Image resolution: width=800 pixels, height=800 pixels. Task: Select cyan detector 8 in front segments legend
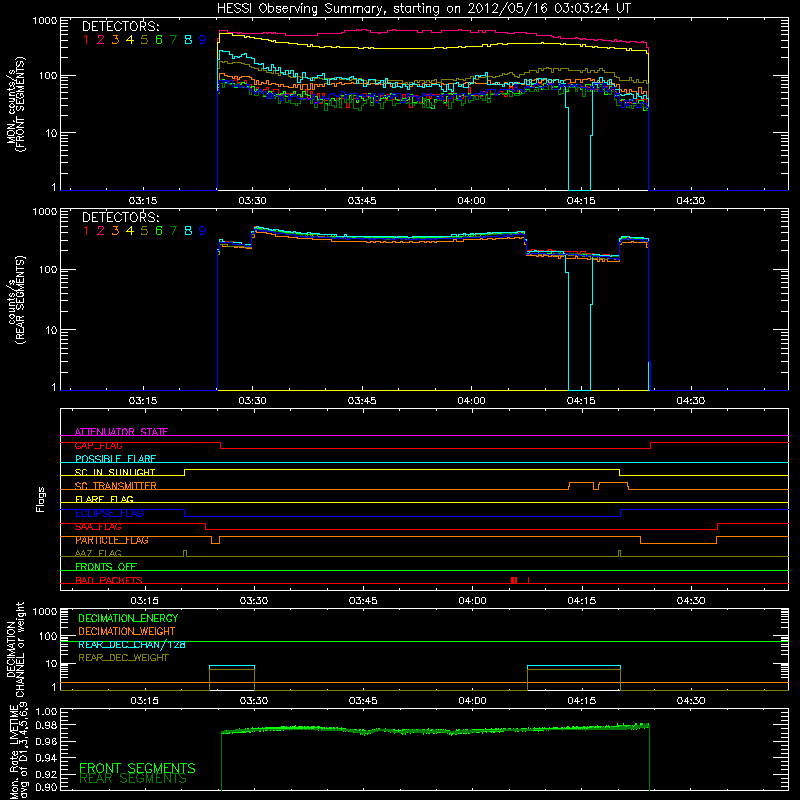[x=188, y=40]
